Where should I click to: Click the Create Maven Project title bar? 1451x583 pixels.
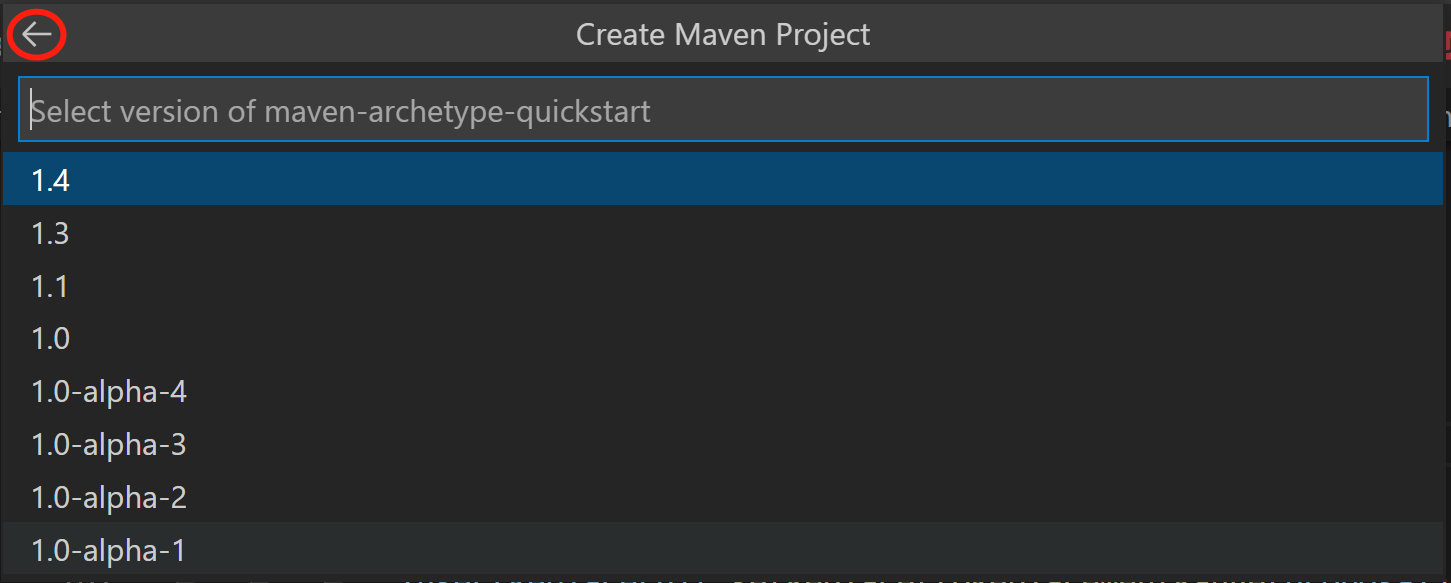(x=722, y=34)
